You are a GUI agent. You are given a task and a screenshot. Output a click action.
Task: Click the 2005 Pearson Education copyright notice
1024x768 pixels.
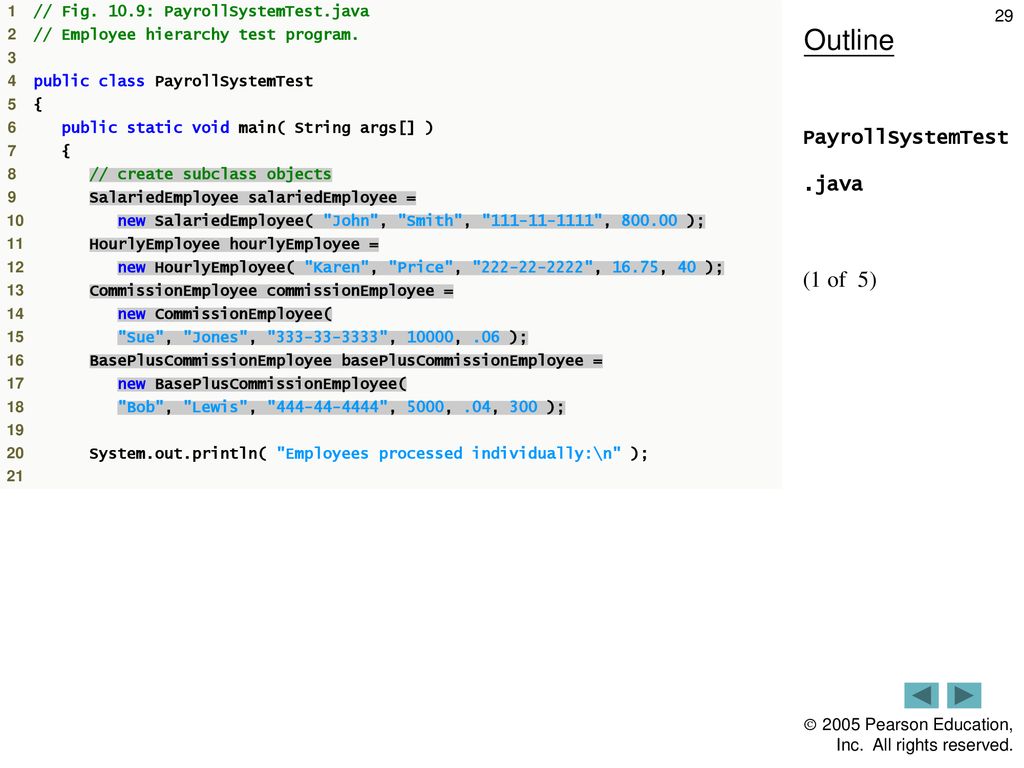908,735
